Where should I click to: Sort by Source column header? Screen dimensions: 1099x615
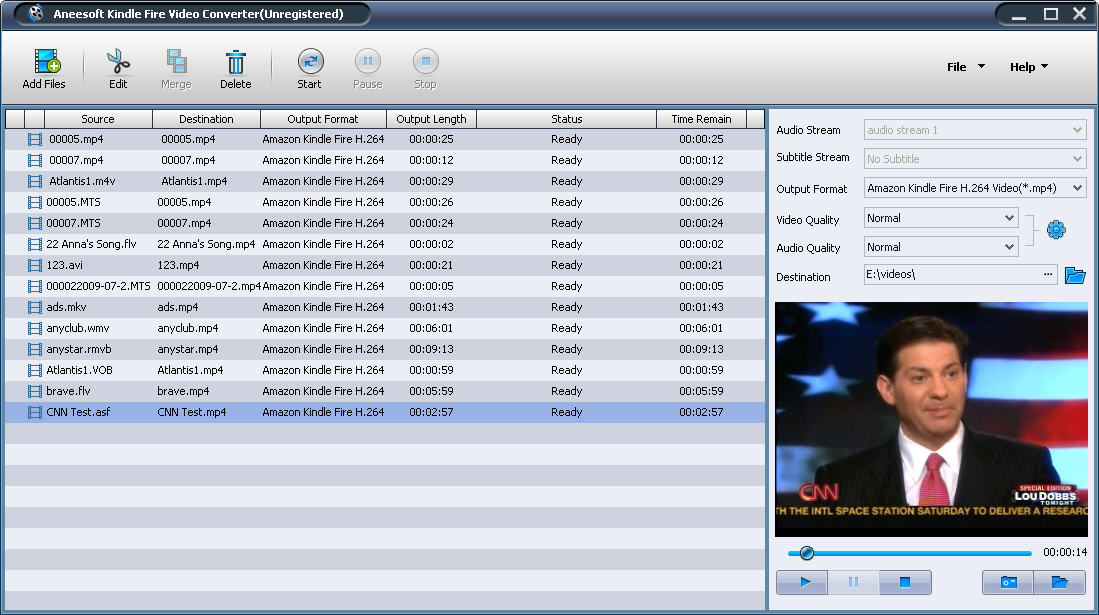[x=98, y=119]
